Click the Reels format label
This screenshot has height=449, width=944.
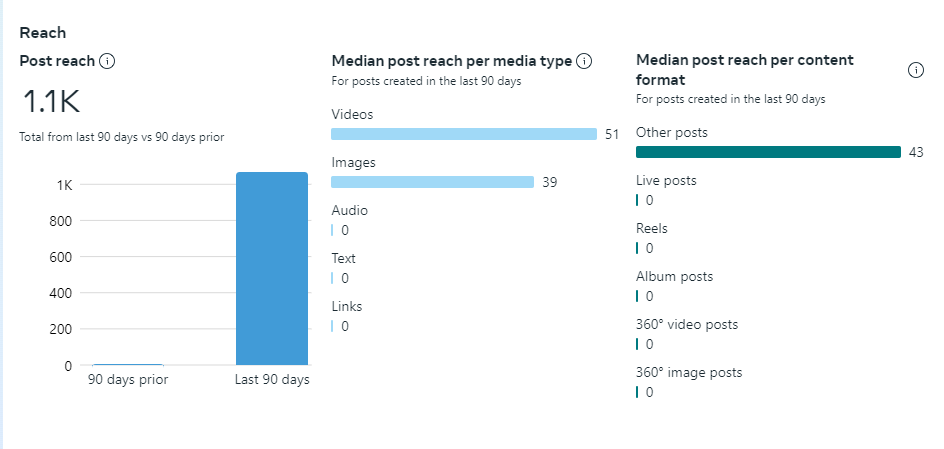(x=651, y=228)
